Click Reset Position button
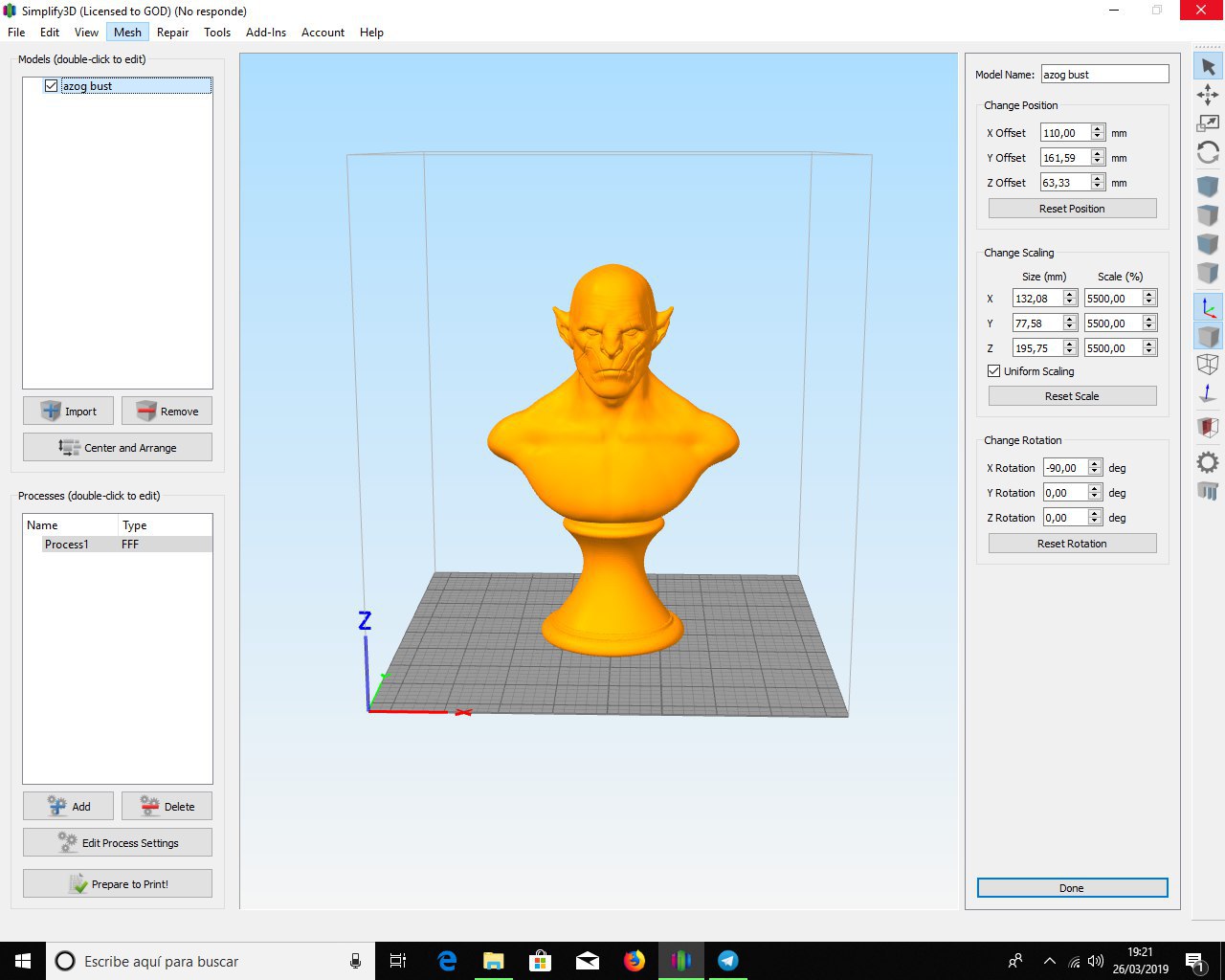Screen dimensions: 1225x980 1072,209
